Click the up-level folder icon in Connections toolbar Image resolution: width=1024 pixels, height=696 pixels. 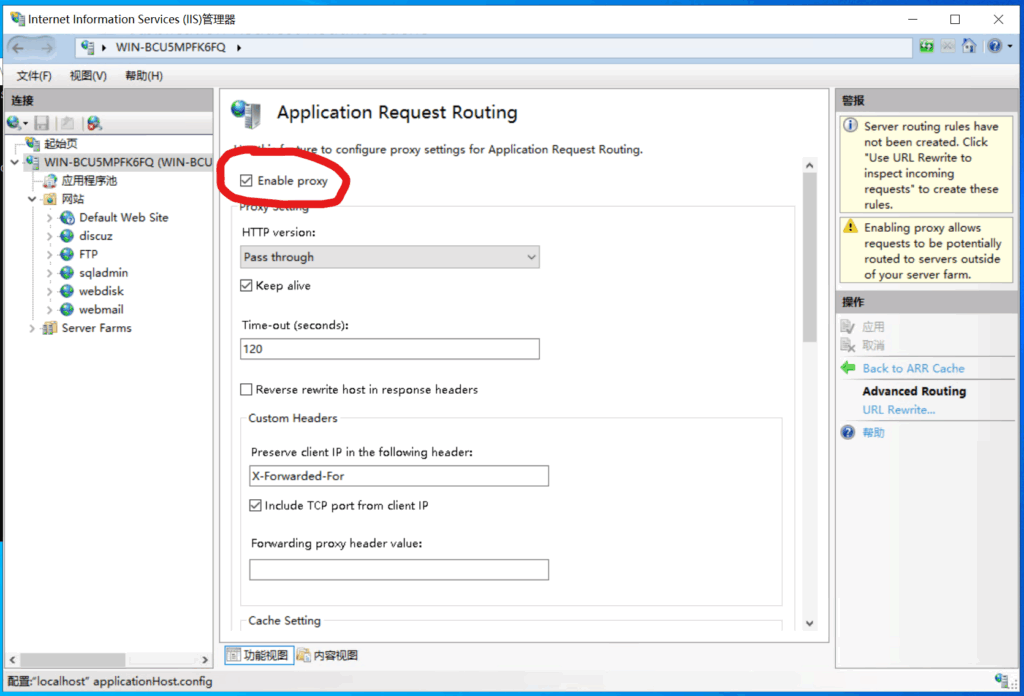[67, 123]
